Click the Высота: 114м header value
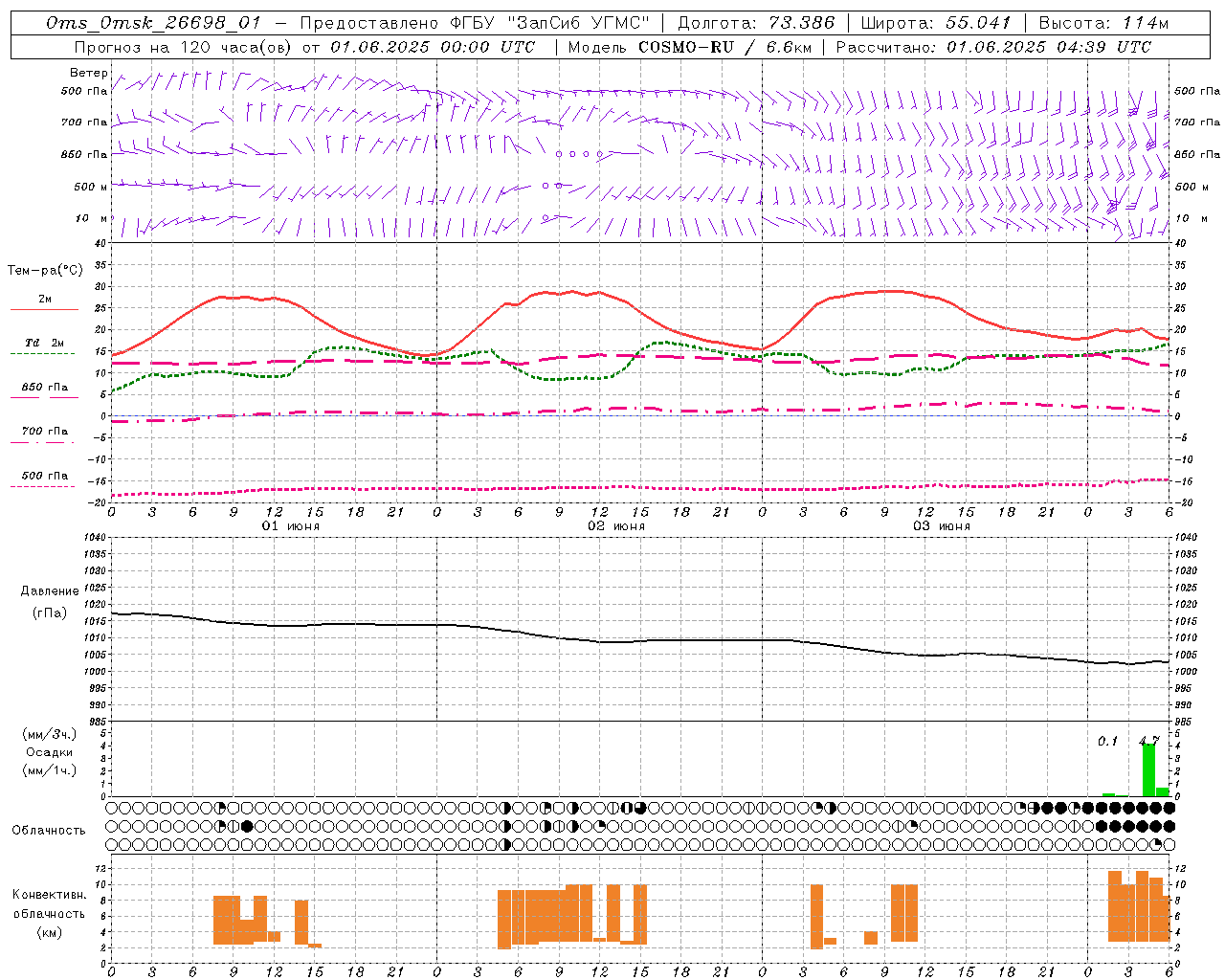 click(x=1103, y=23)
